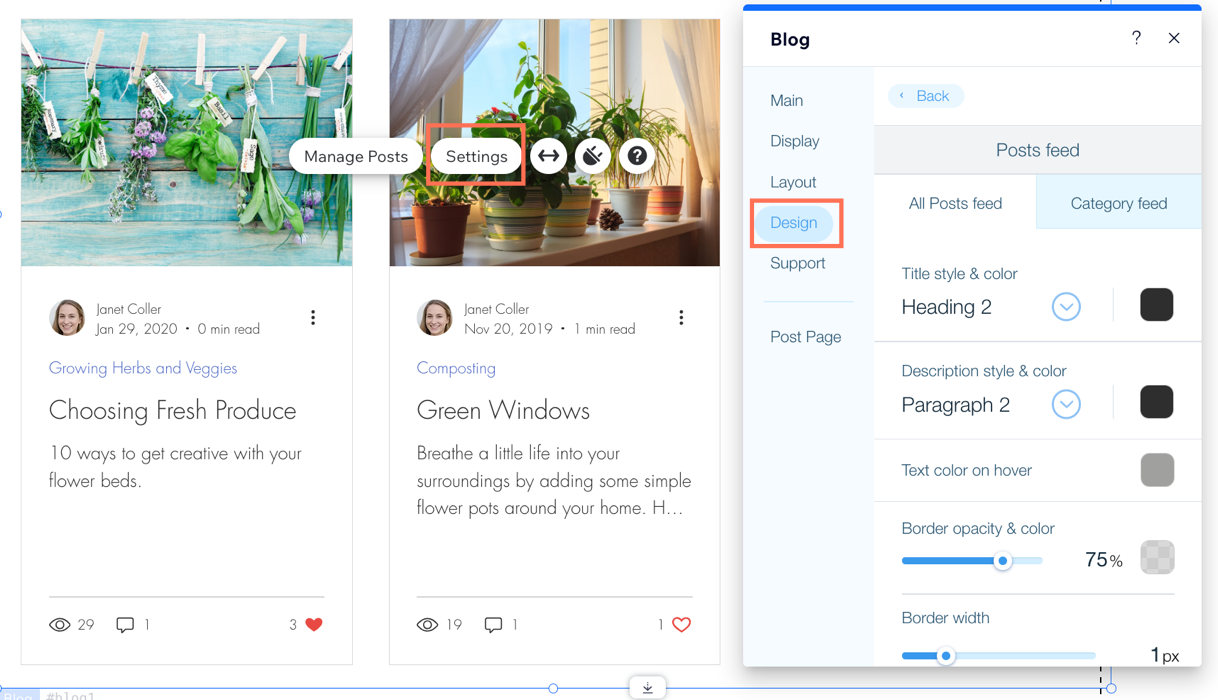1218x700 pixels.
Task: Open the Main tab in Blog panel
Action: point(787,100)
